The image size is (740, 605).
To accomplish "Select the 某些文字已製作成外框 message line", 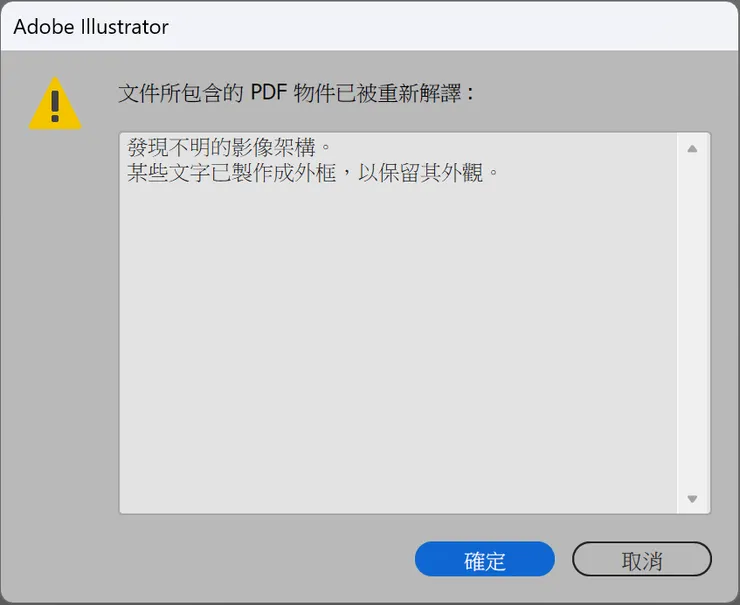I will tap(312, 173).
